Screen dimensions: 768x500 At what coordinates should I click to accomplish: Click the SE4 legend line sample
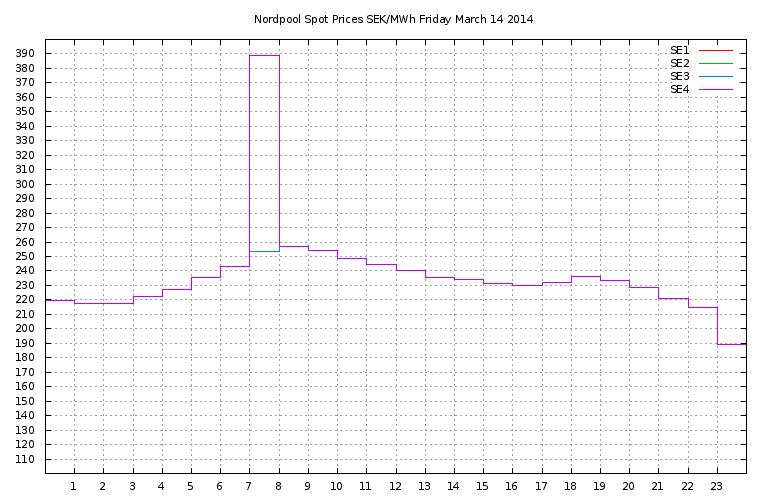[716, 89]
